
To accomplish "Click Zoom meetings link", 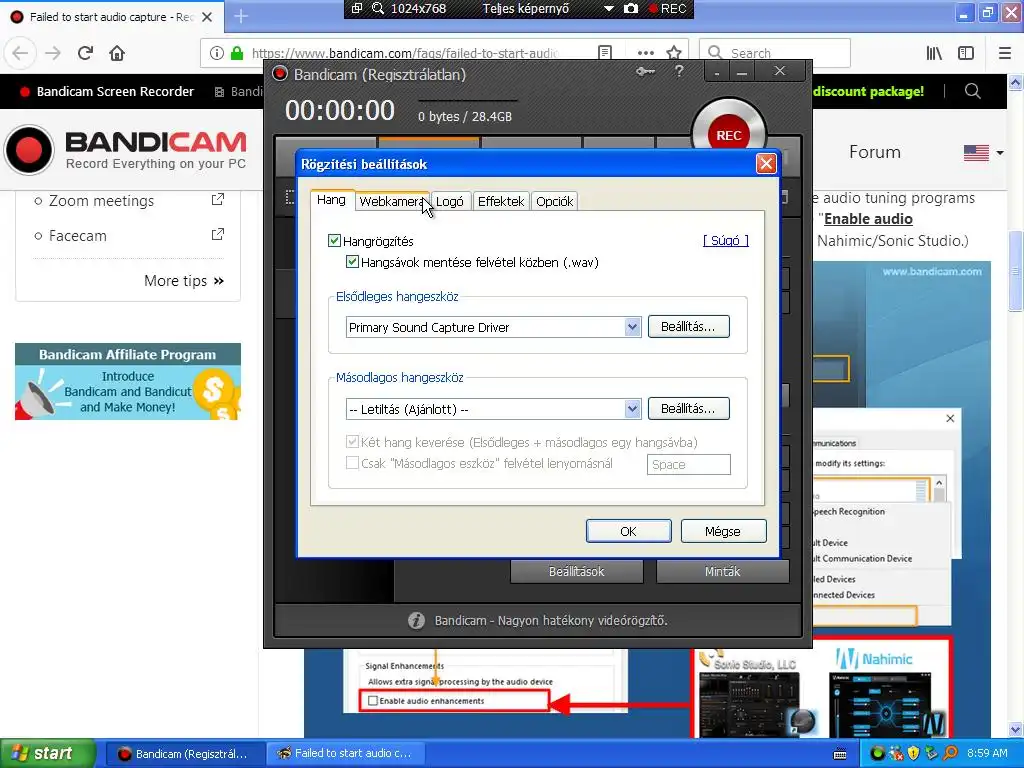I will pyautogui.click(x=101, y=200).
